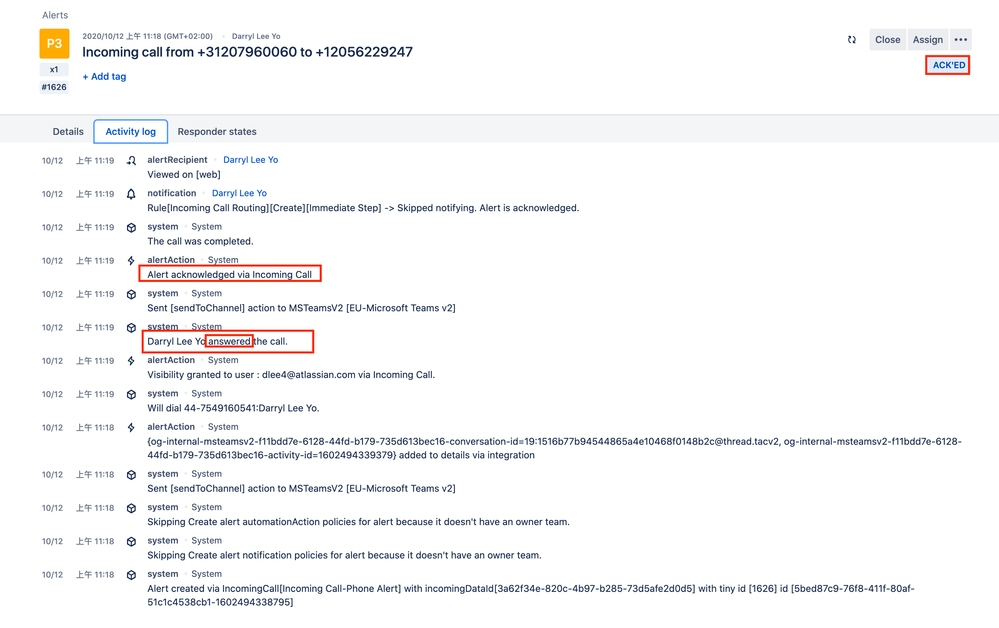Click the cube icon beside the alert created entry
999x628 pixels.
[x=131, y=574]
